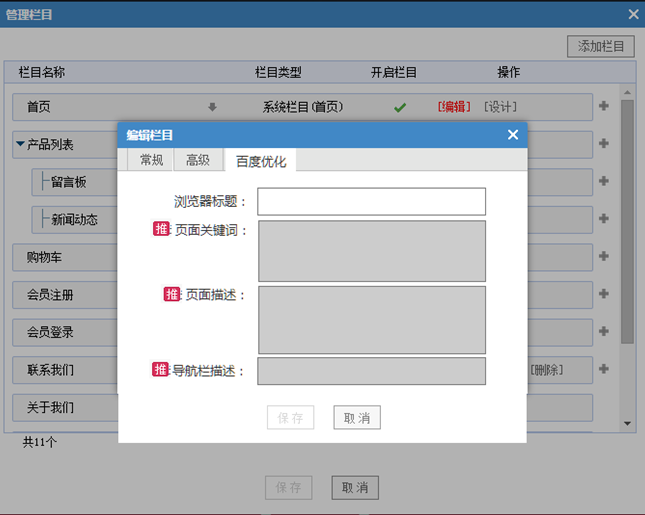Screen dimensions: 645x515
Task: Click the down arrow of the list scrollbar
Action: click(627, 423)
